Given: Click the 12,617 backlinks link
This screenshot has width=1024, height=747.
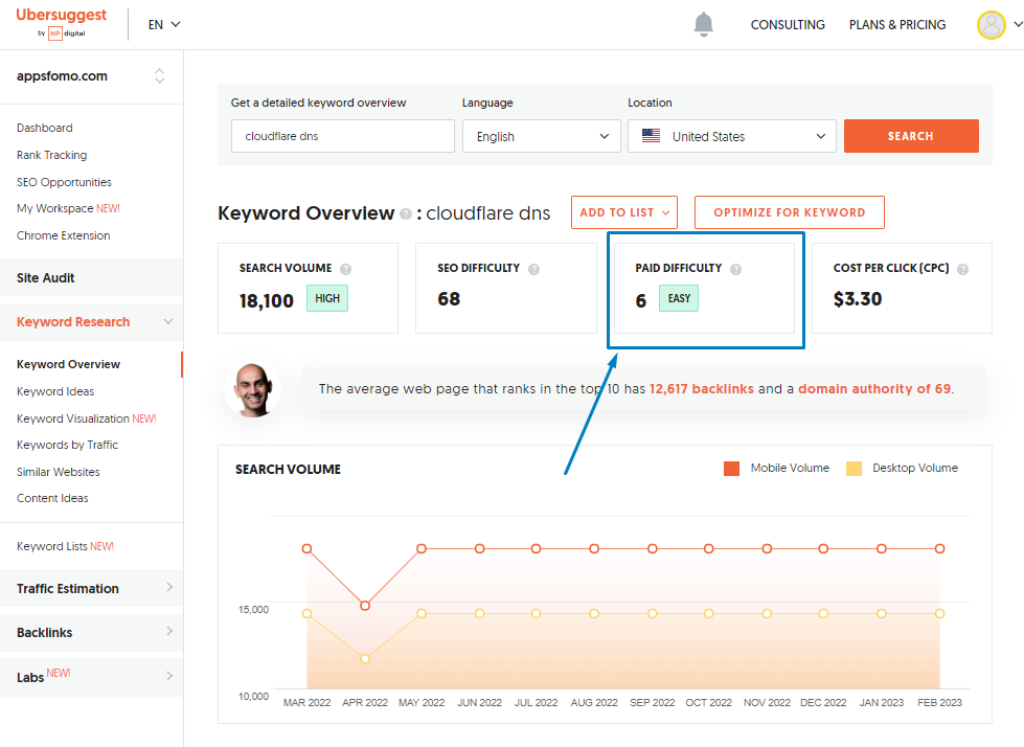Looking at the screenshot, I should click(x=701, y=389).
